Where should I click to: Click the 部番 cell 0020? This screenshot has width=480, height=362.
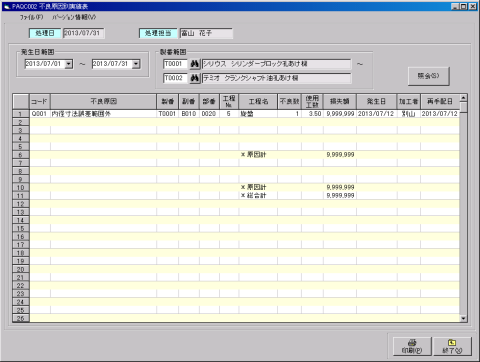coord(209,114)
